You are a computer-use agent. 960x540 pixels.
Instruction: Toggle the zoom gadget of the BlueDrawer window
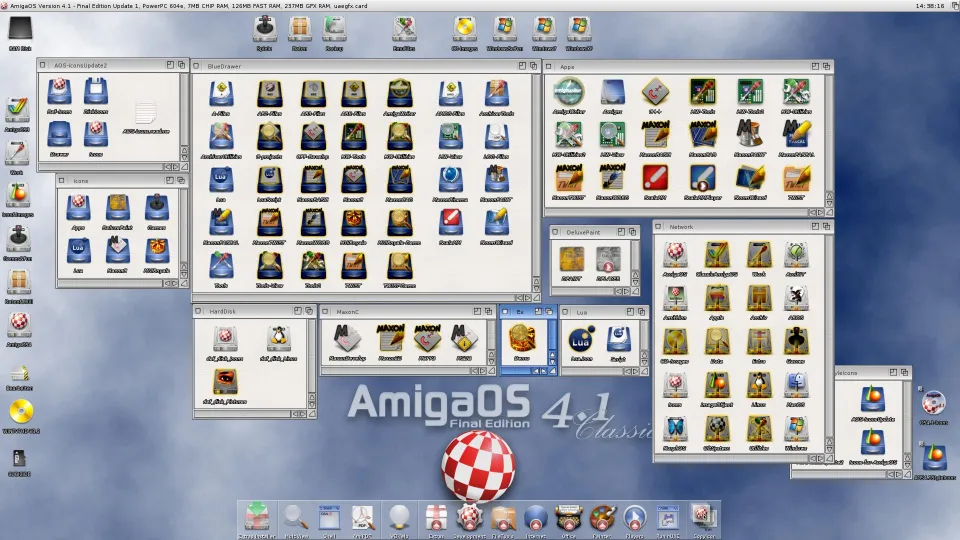pos(522,66)
